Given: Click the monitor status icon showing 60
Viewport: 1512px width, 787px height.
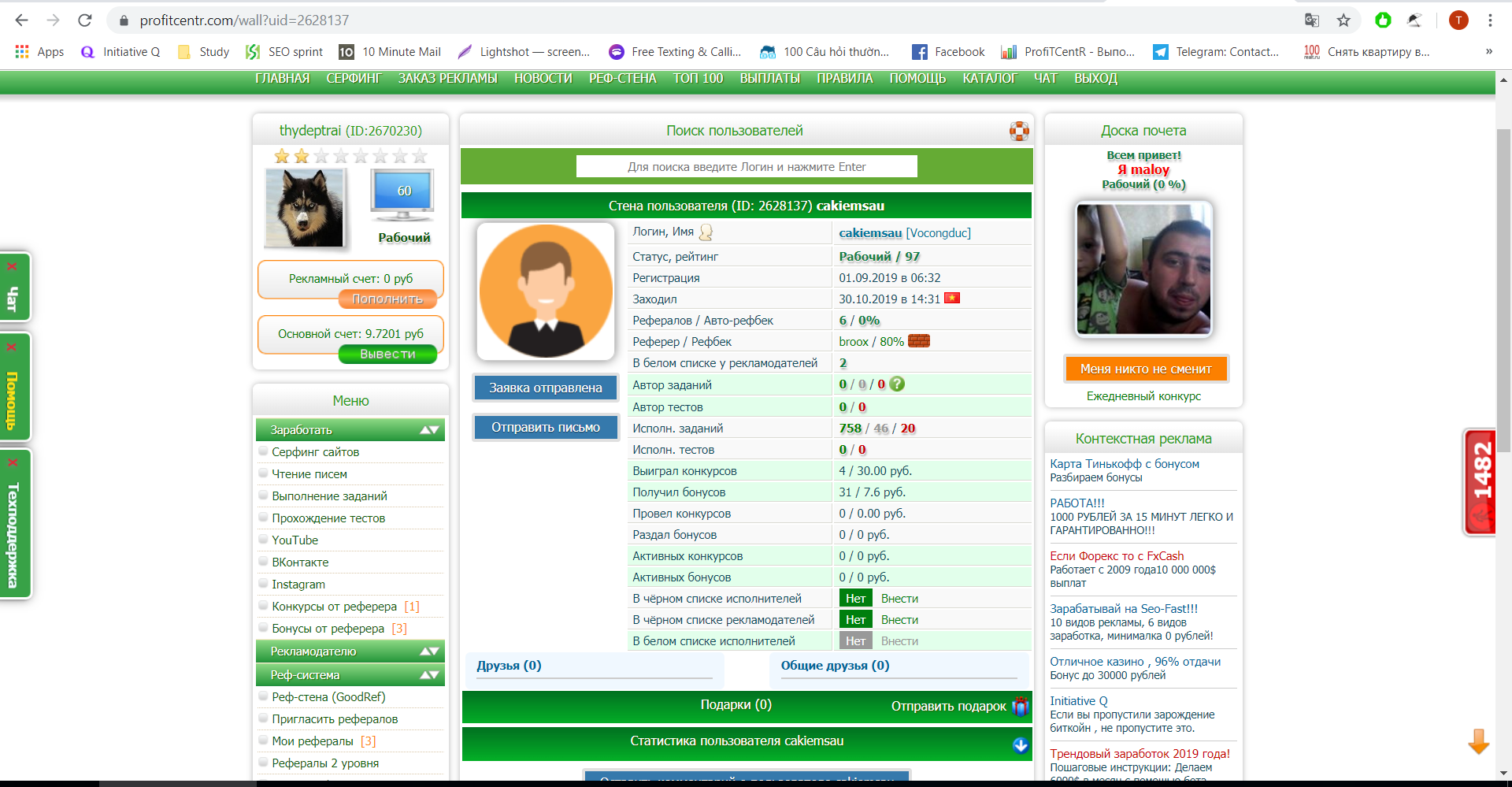Looking at the screenshot, I should 402,195.
